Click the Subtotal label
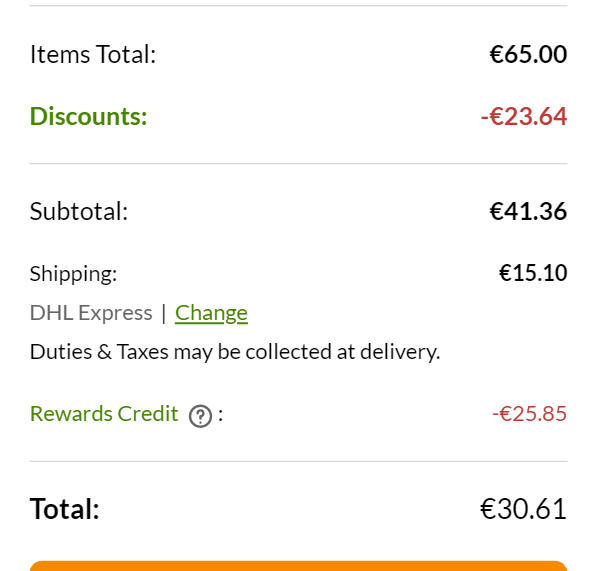Screen dimensions: 611x571 pyautogui.click(x=79, y=211)
